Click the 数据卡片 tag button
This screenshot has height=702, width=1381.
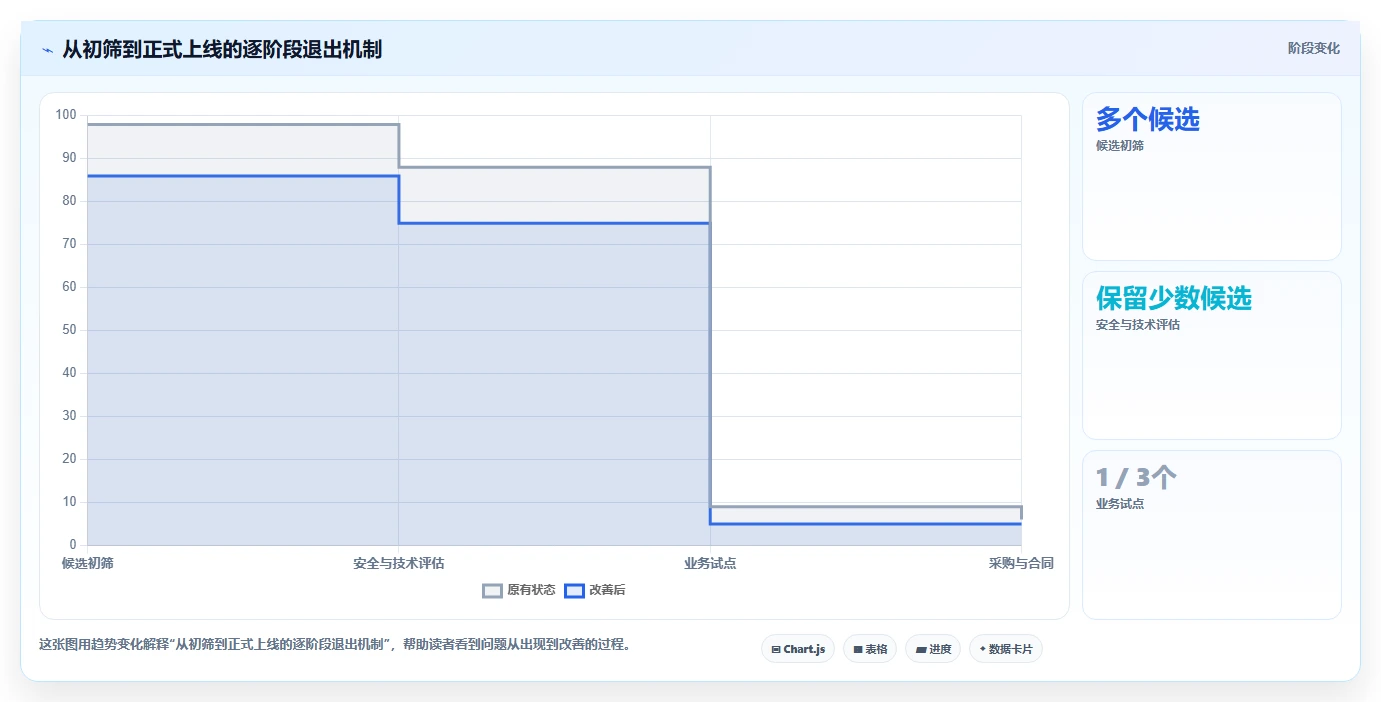click(x=1006, y=649)
